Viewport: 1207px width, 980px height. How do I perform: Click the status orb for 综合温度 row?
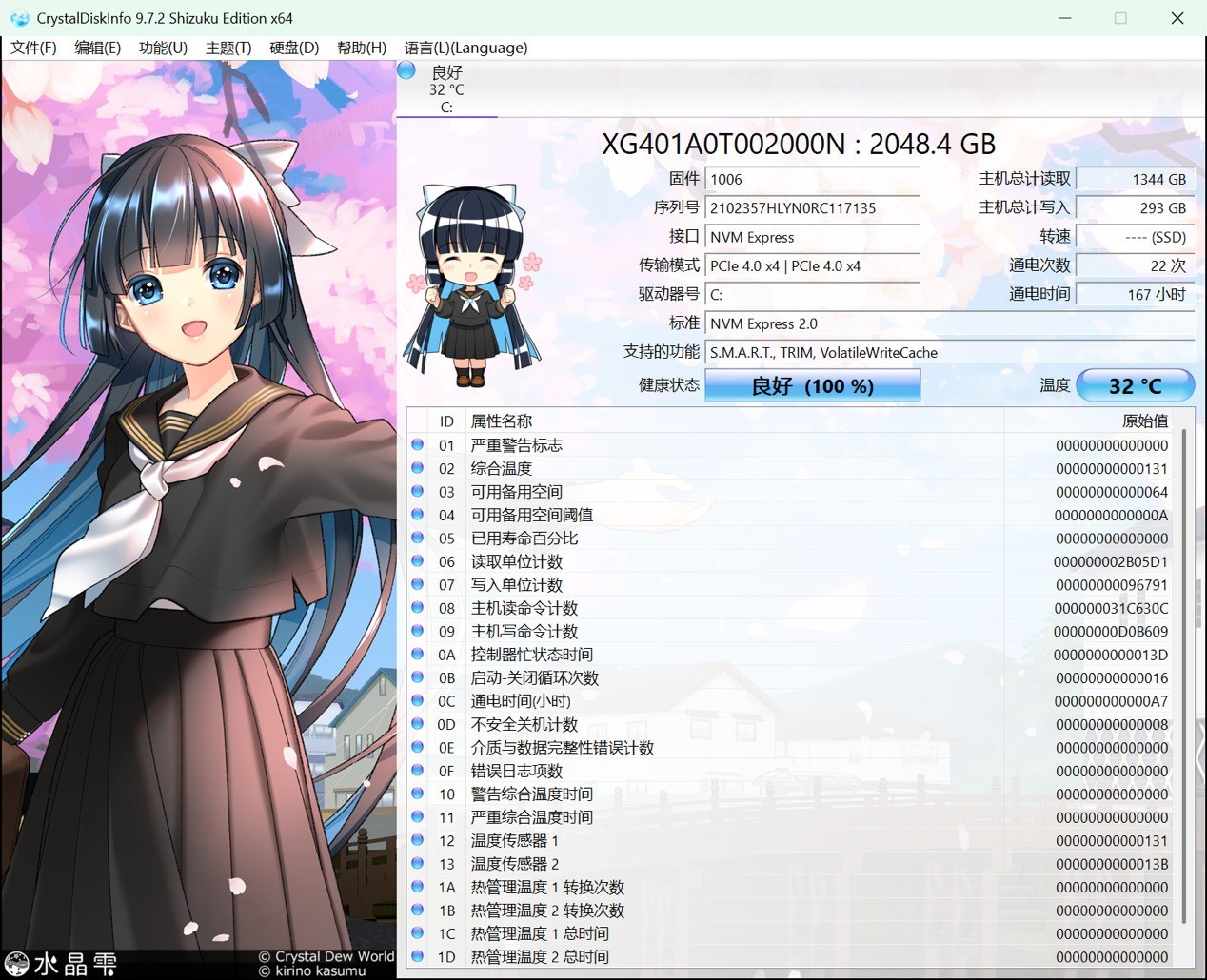(417, 468)
